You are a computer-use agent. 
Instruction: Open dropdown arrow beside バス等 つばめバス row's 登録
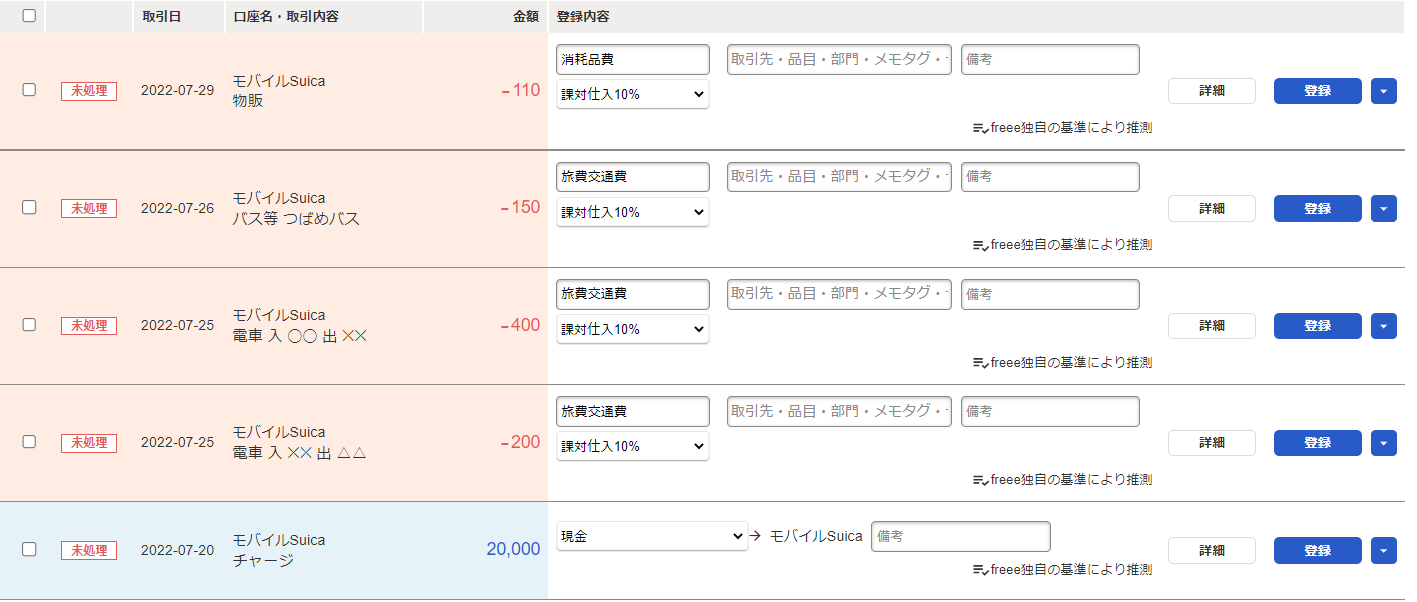pos(1383,208)
